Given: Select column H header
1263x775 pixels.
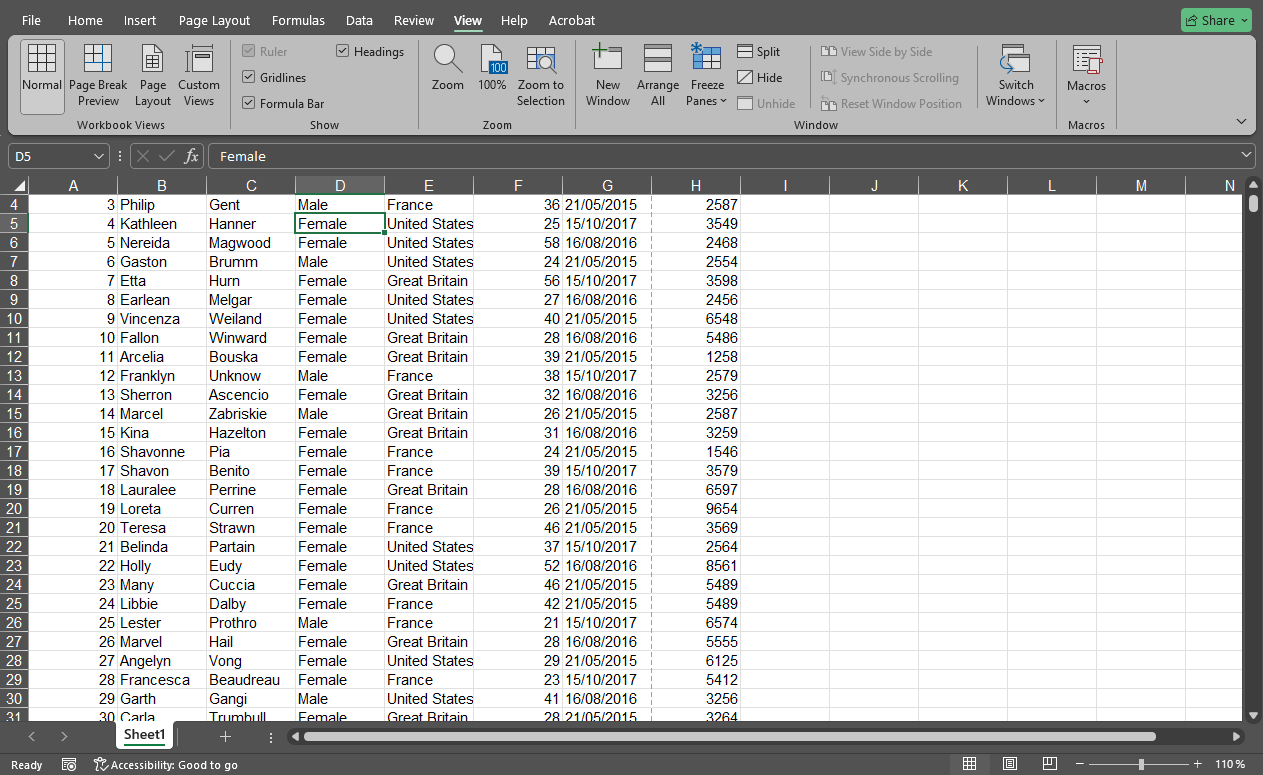Looking at the screenshot, I should (x=696, y=185).
